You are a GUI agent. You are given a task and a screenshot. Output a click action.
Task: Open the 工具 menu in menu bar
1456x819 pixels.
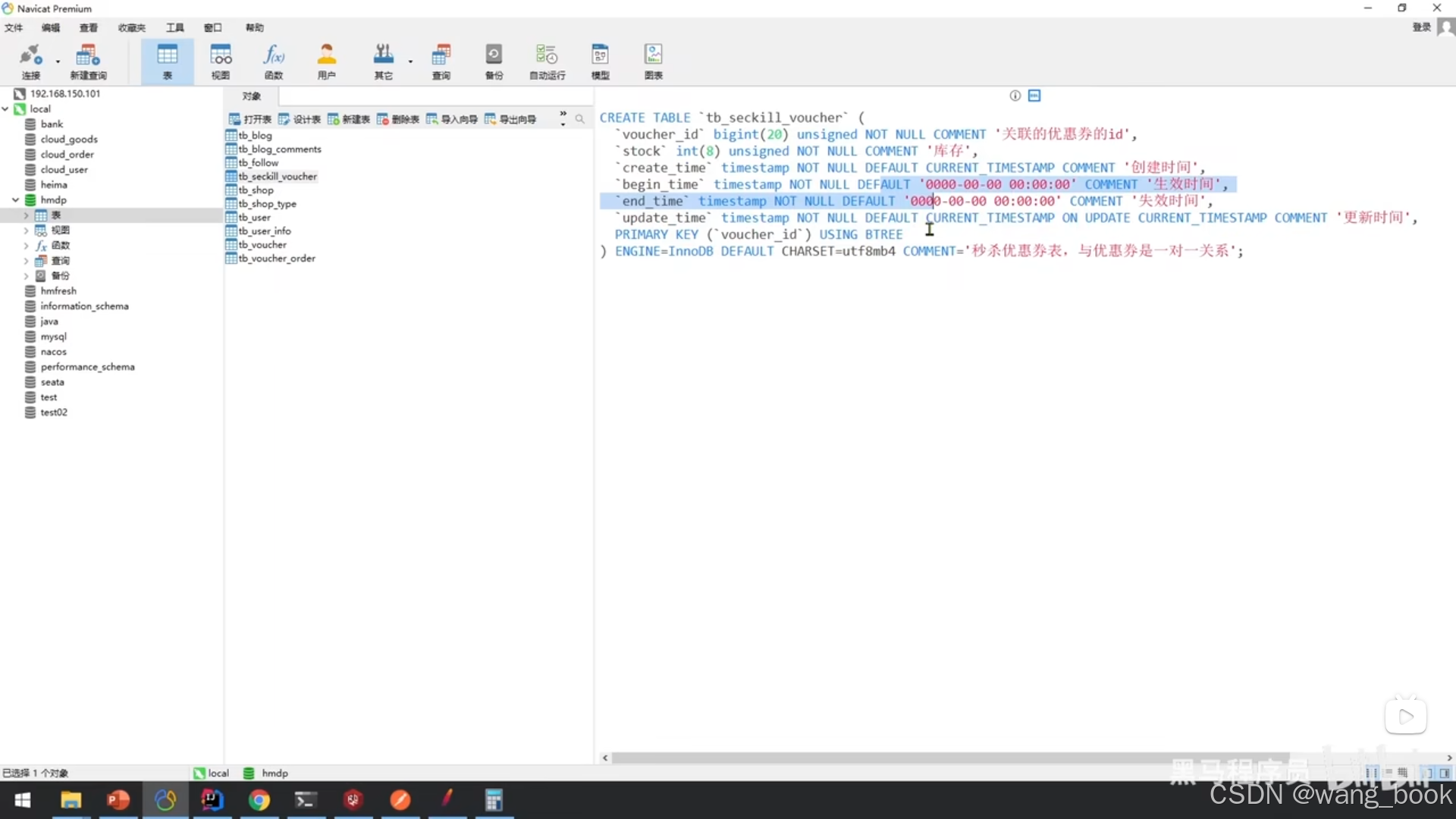pos(175,28)
